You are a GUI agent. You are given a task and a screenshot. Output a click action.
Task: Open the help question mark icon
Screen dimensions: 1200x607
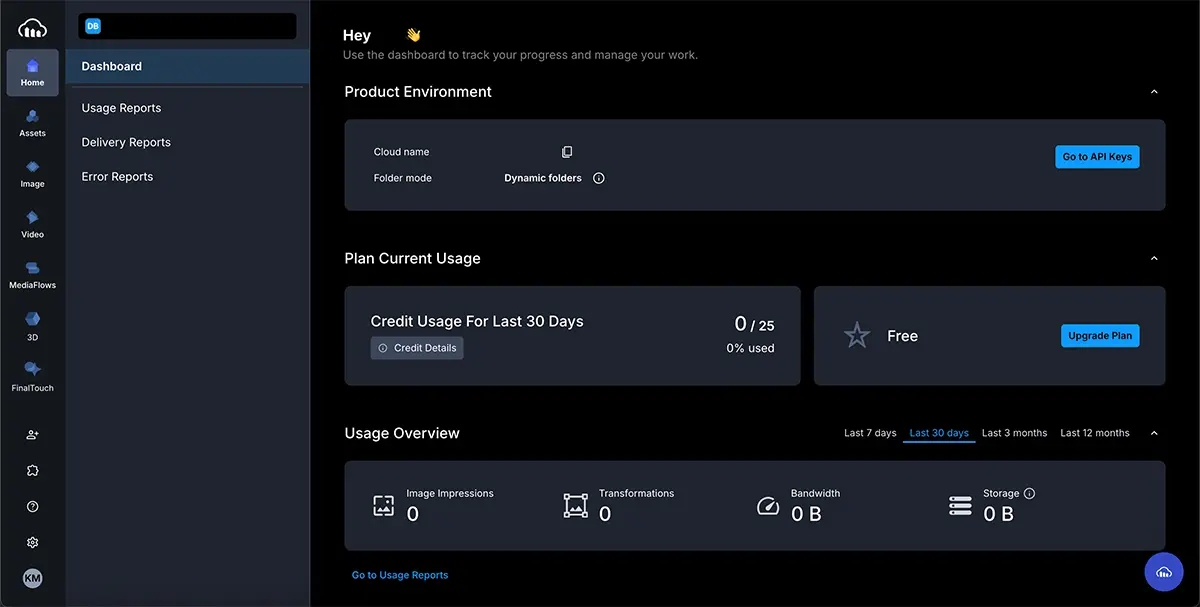point(32,507)
